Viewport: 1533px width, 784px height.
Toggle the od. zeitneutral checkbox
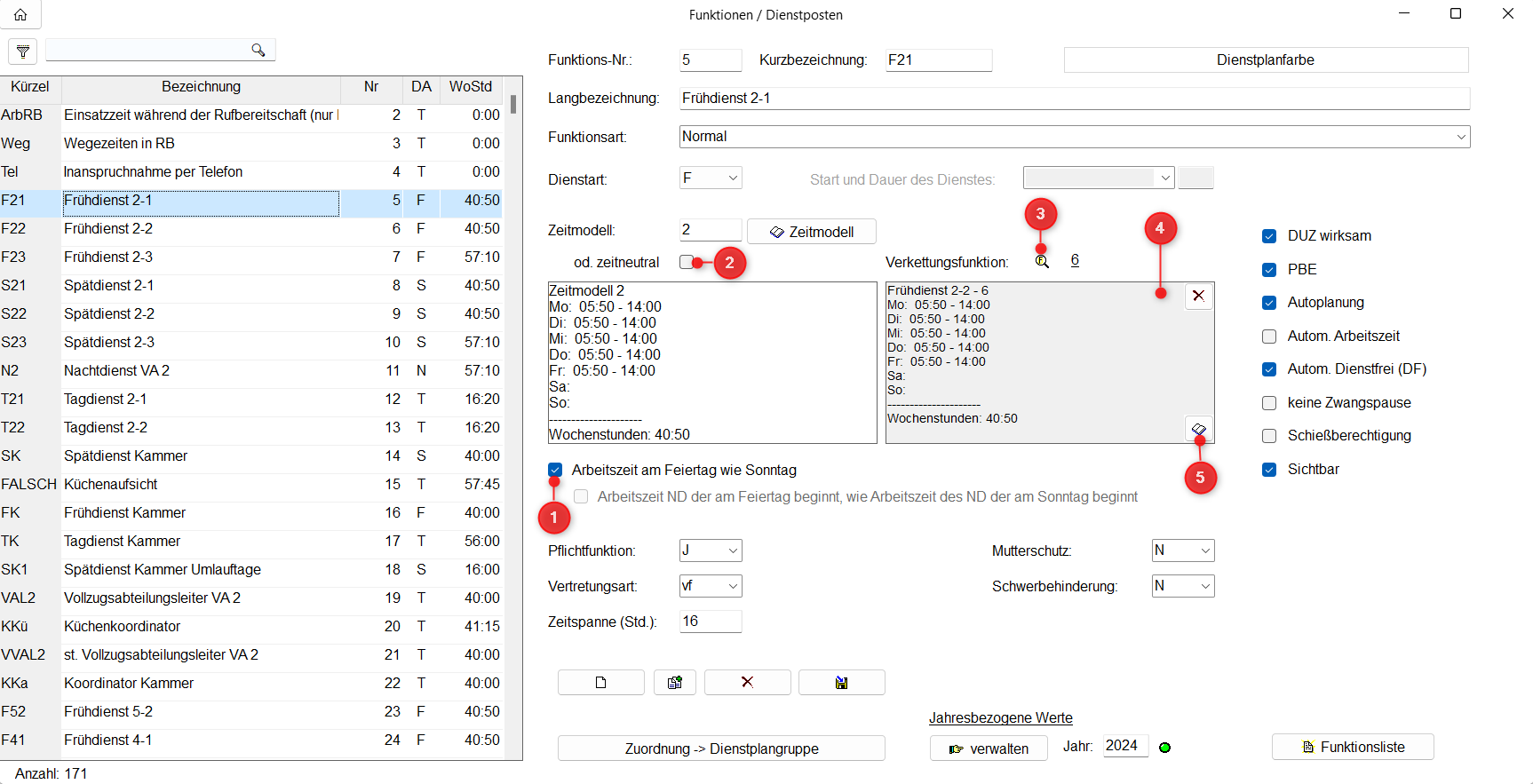687,262
